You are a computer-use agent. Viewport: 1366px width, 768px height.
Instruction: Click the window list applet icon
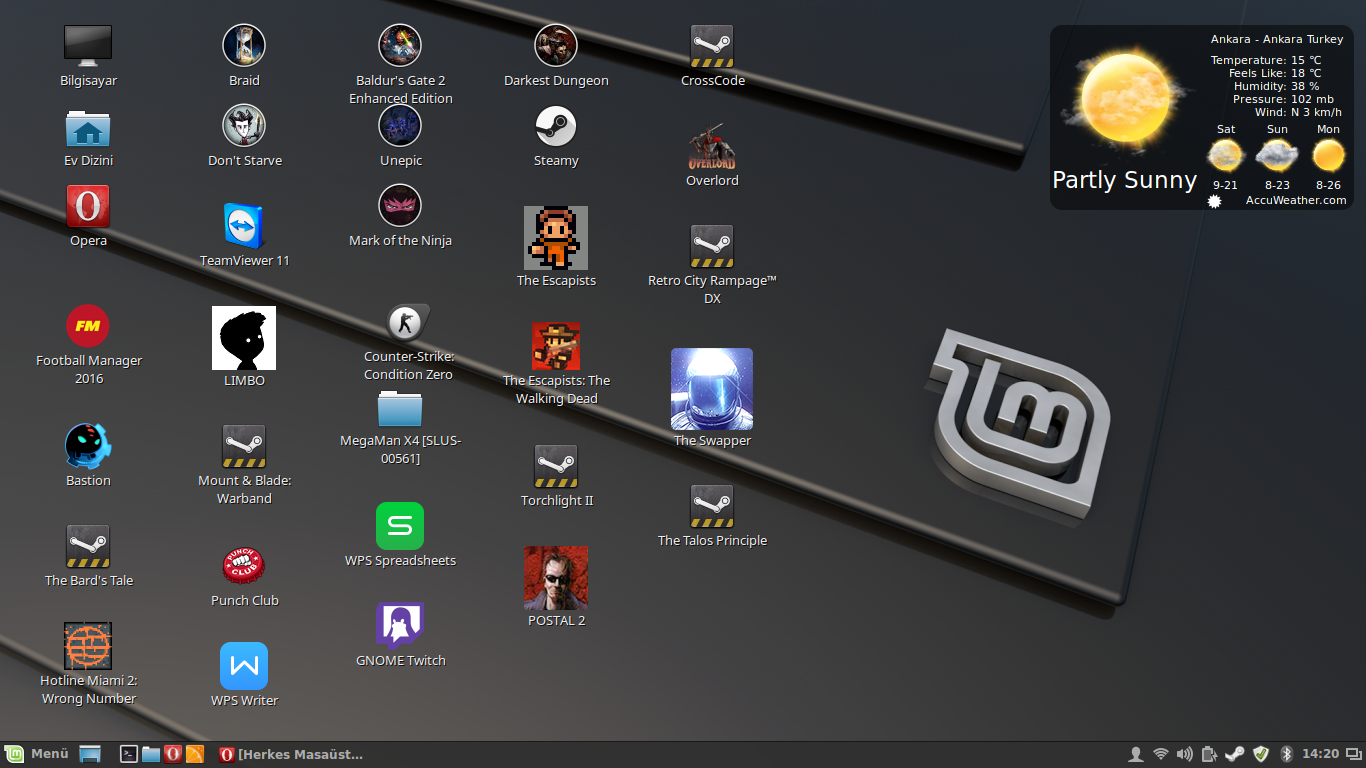1354,754
